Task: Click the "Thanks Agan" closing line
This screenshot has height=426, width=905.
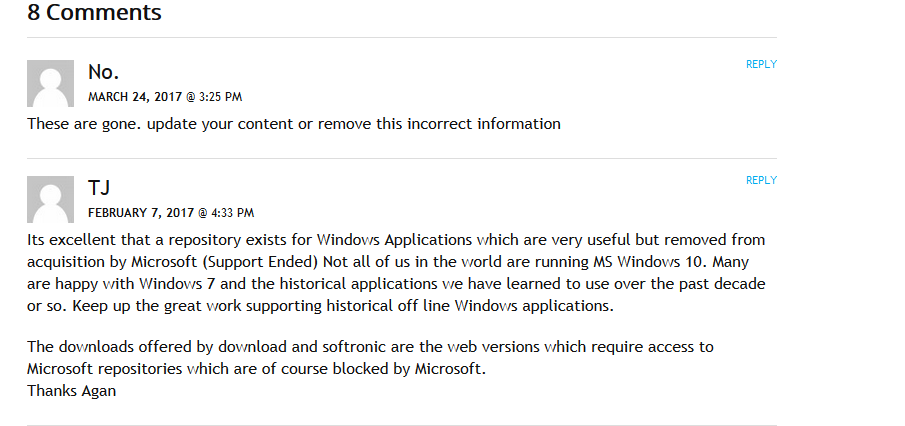Action: point(71,391)
